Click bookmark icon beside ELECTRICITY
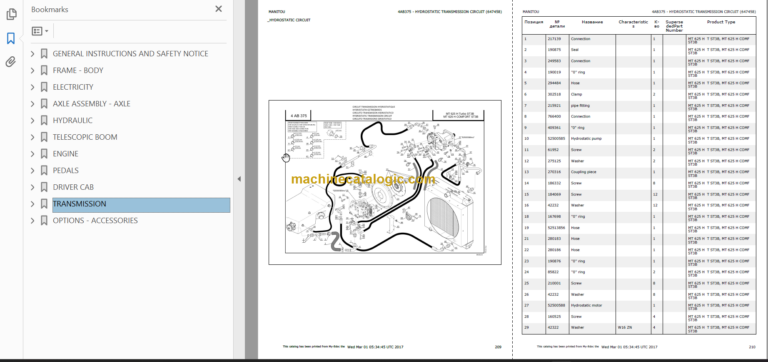768x362 pixels. point(44,87)
